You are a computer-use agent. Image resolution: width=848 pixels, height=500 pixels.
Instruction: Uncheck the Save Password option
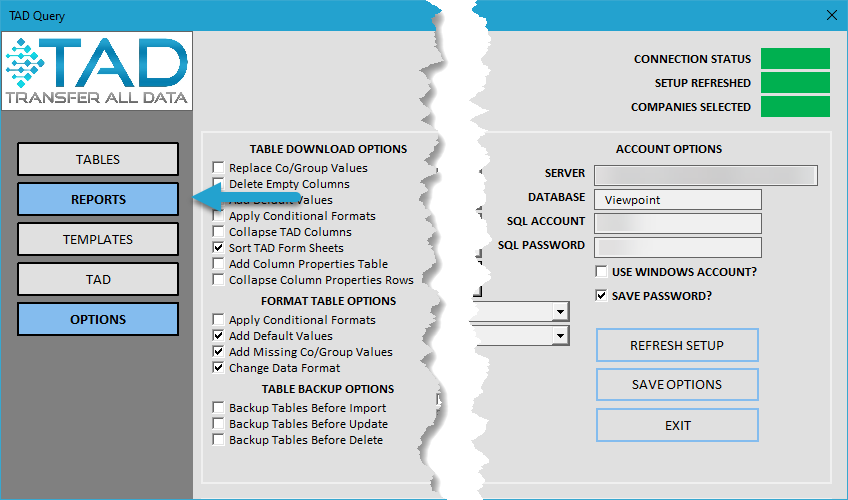click(601, 296)
